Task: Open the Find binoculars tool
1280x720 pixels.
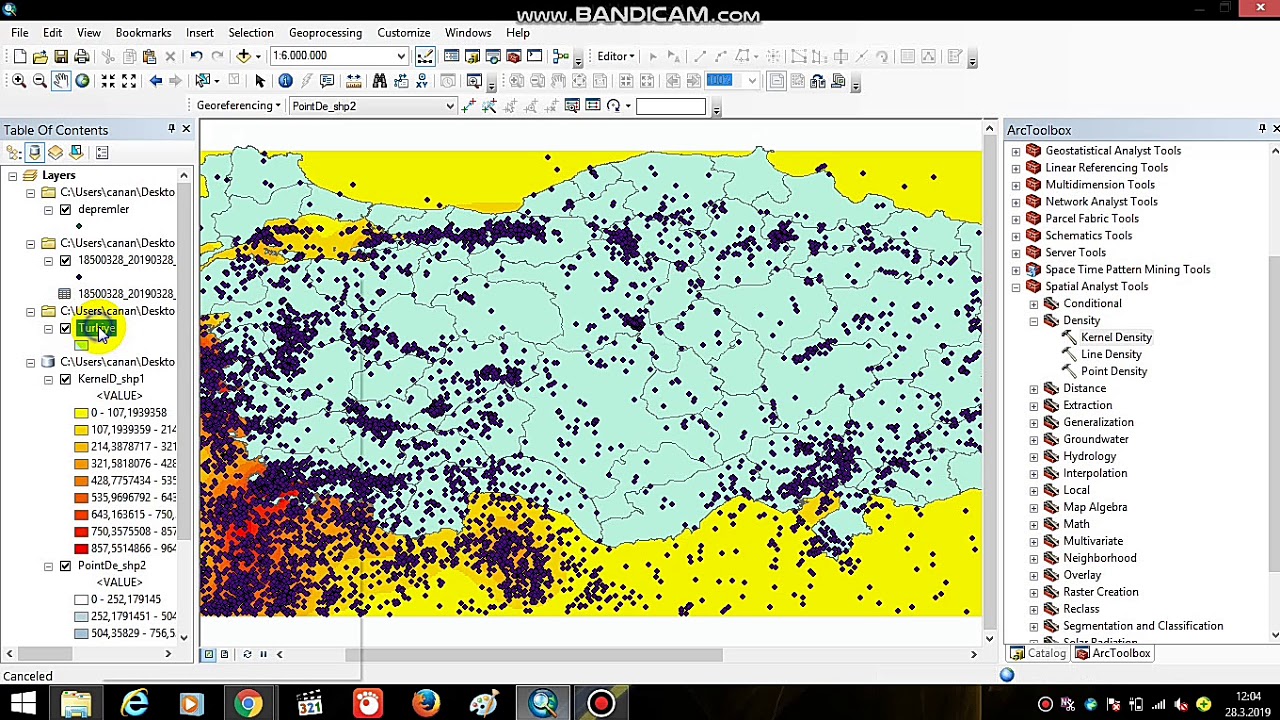Action: (379, 81)
